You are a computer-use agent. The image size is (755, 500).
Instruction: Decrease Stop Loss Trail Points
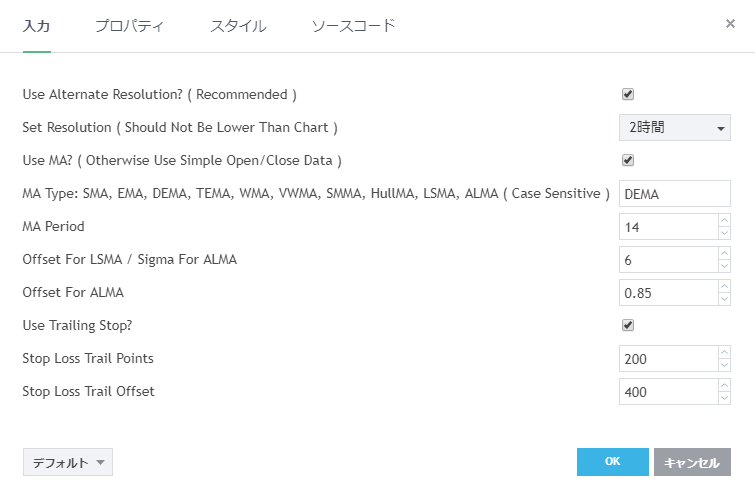coord(724,365)
